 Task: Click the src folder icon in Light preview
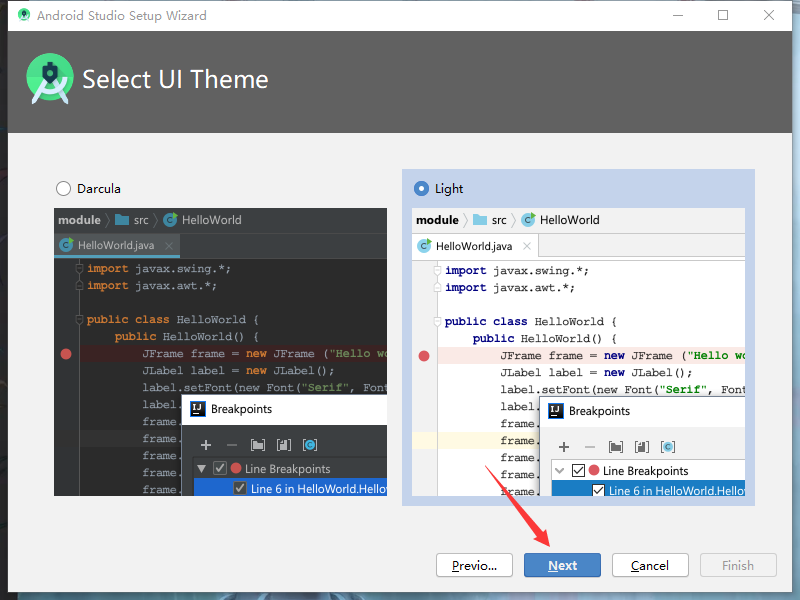(480, 220)
